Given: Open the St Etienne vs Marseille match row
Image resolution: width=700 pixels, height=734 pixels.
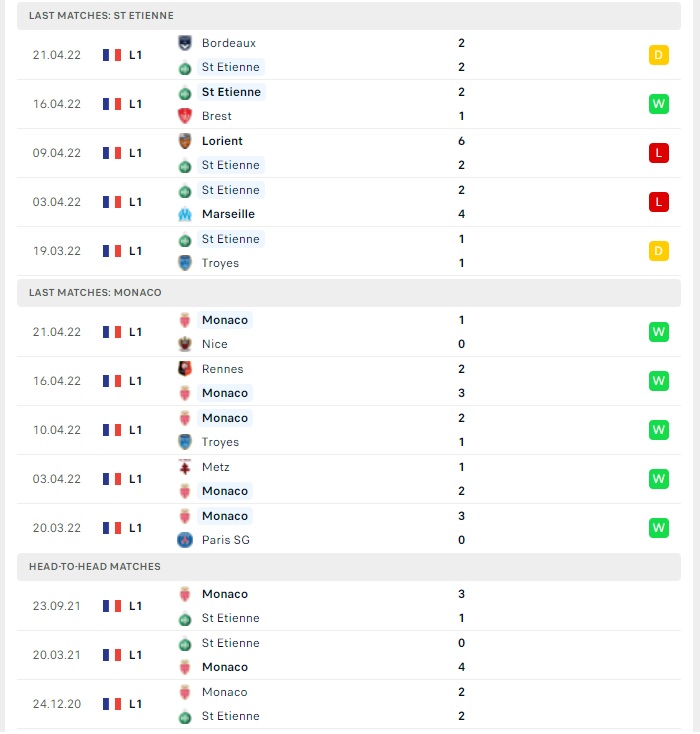Looking at the screenshot, I should [349, 202].
